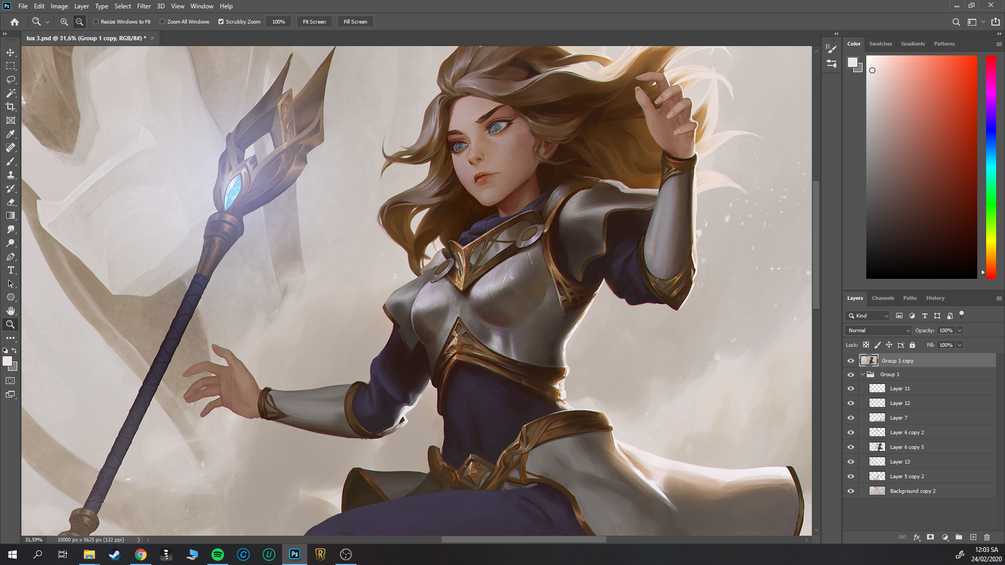Pick the Crop tool
This screenshot has width=1005, height=565.
[x=10, y=106]
